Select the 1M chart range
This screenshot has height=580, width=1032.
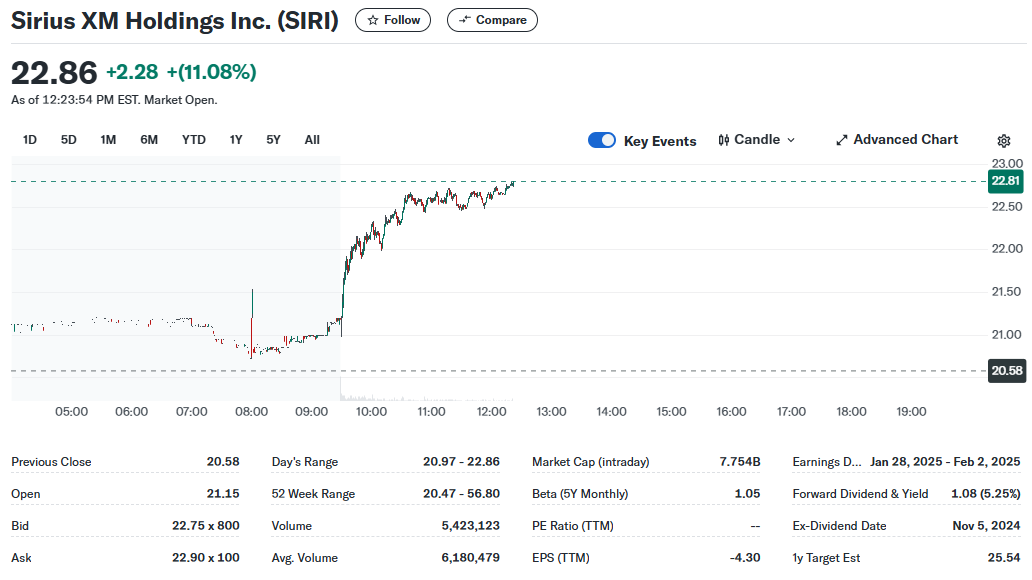coord(108,140)
